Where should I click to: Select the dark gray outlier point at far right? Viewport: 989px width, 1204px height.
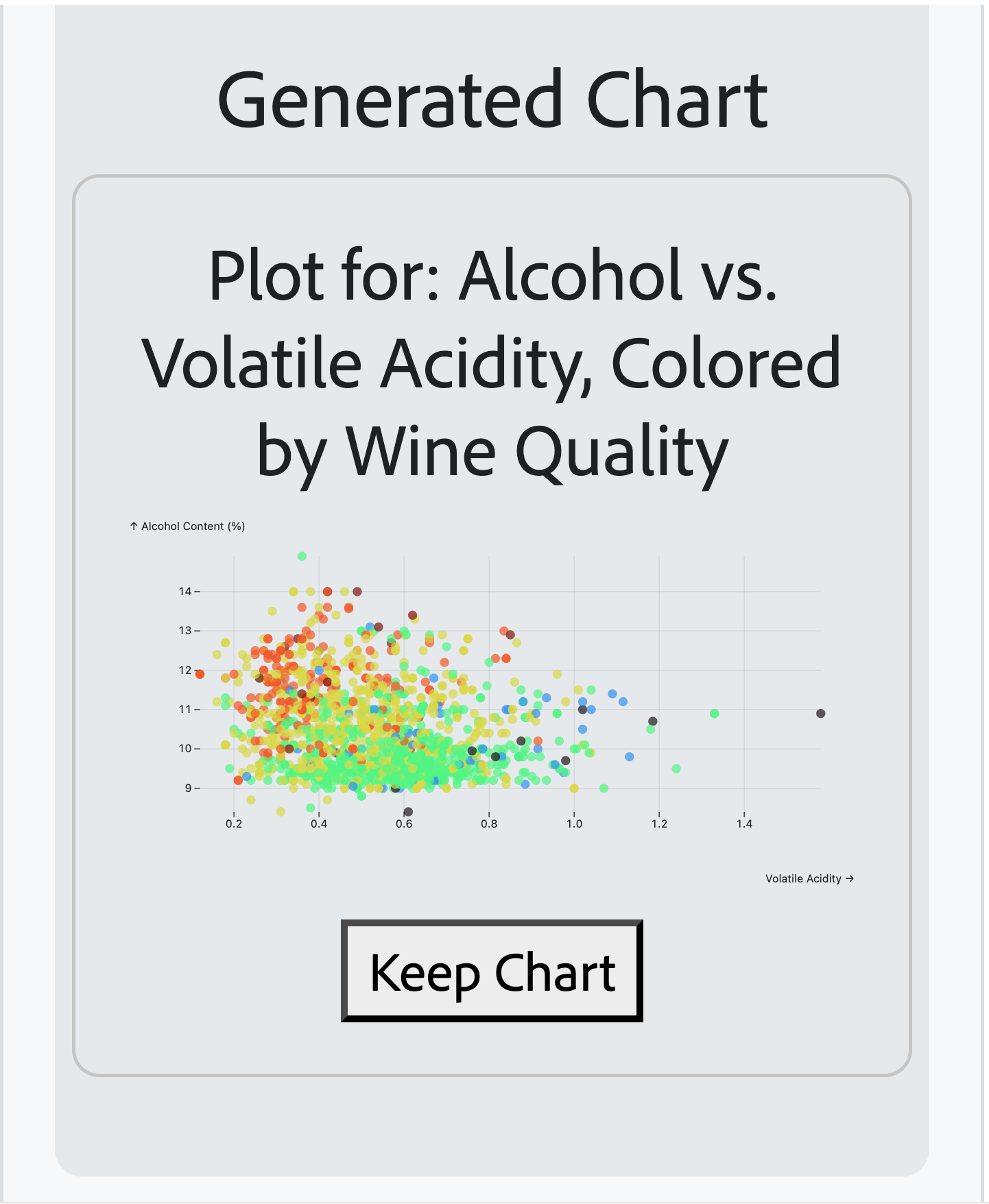point(820,714)
